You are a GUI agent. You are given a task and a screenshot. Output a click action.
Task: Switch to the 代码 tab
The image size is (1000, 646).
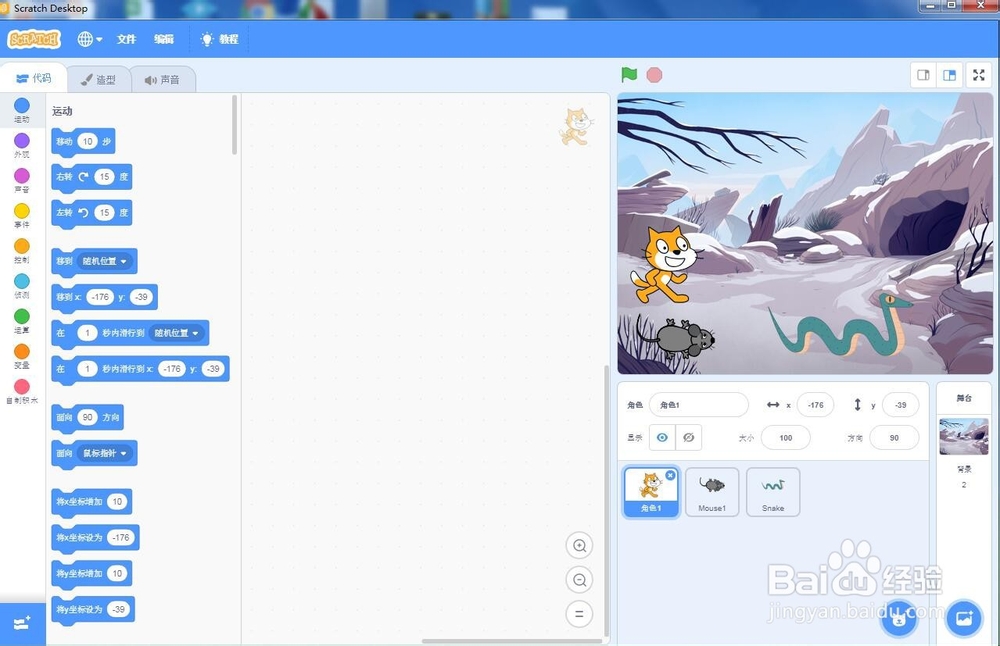coord(34,78)
